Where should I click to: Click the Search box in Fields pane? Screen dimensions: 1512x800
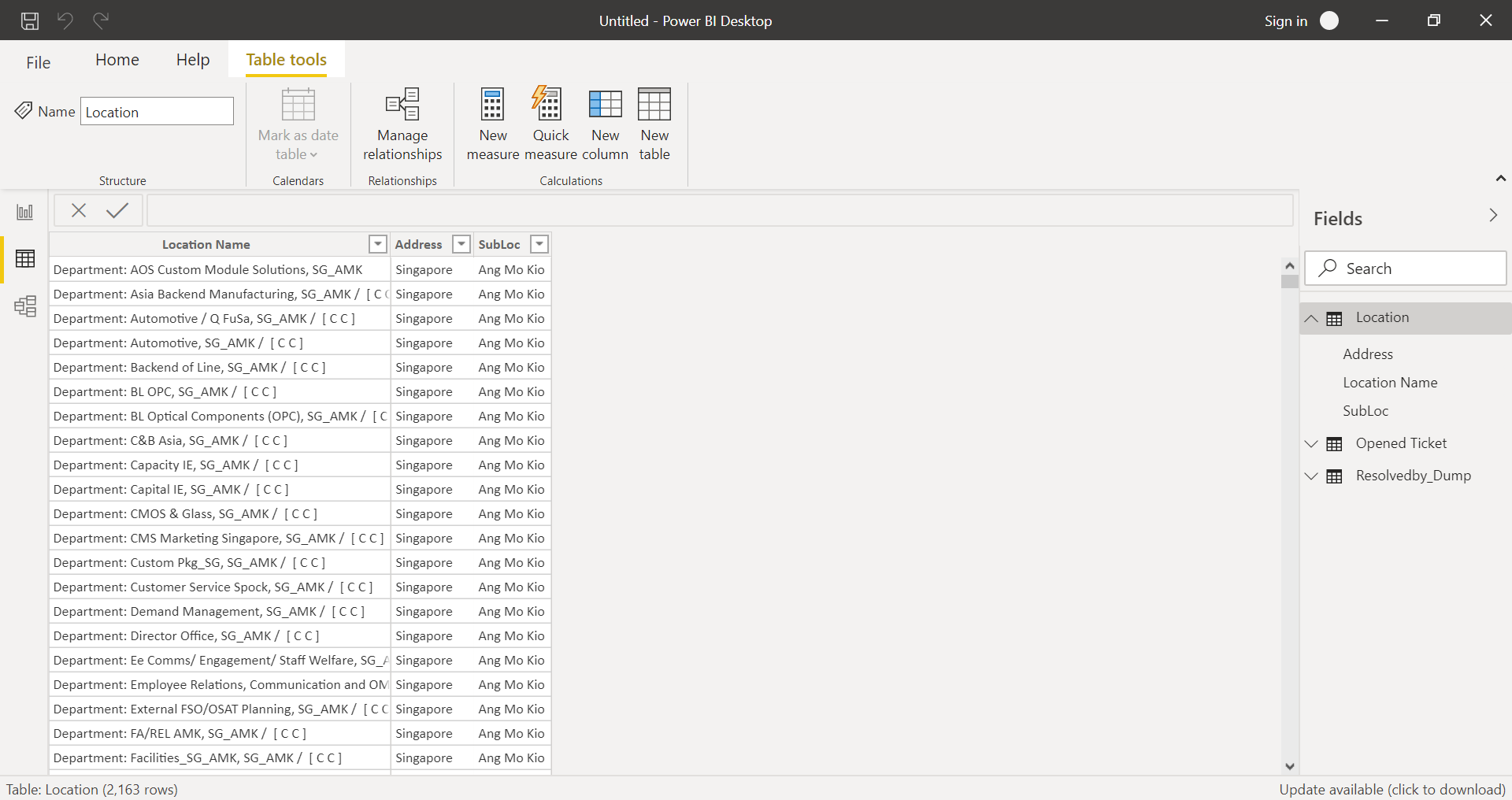click(x=1406, y=268)
